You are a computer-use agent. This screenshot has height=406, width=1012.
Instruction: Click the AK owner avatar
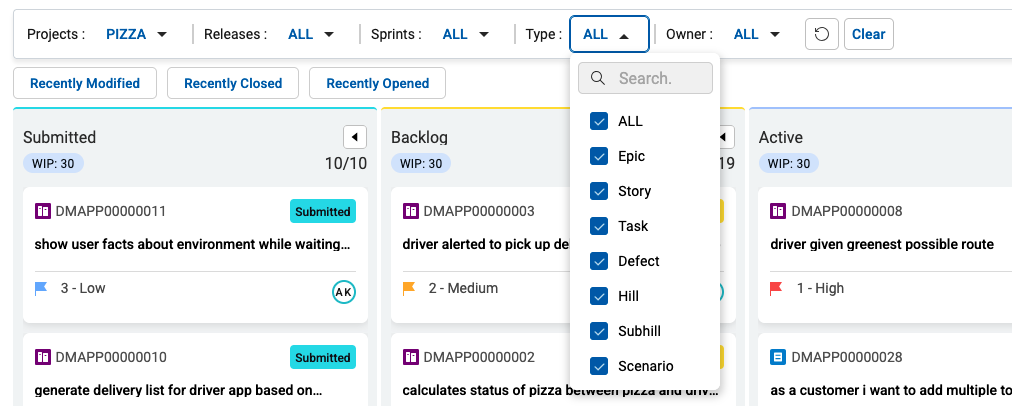click(343, 292)
